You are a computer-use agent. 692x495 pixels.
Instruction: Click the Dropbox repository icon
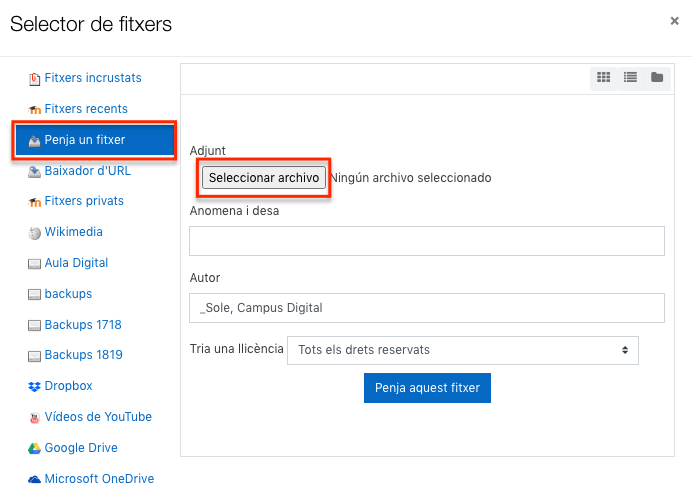pos(35,386)
